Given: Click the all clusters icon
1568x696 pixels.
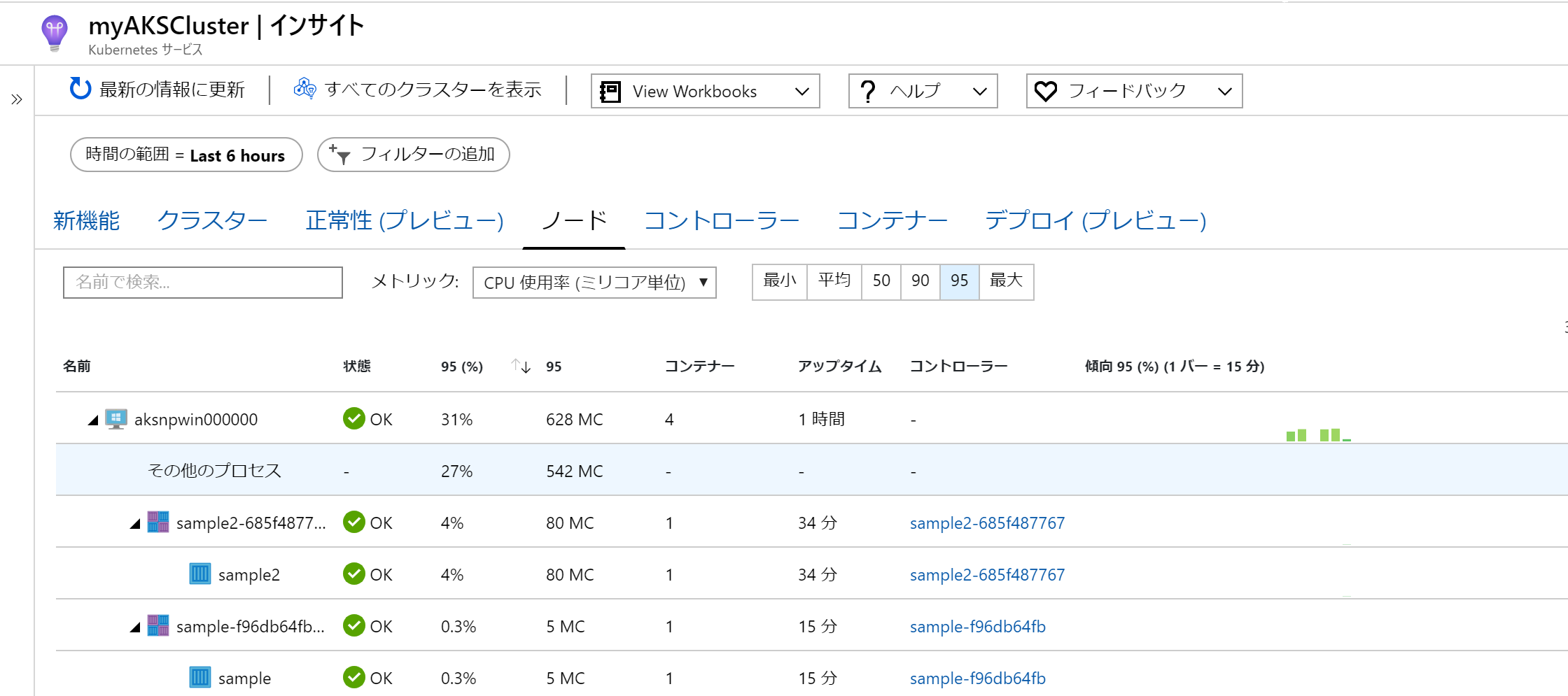Looking at the screenshot, I should coord(305,88).
